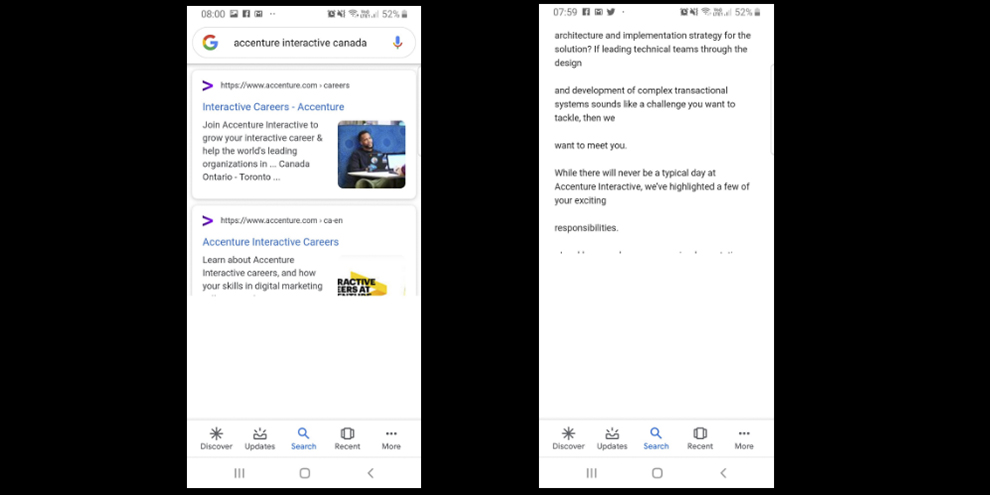The width and height of the screenshot is (990, 495).
Task: Tap the back button on the right phone
Action: 724,473
